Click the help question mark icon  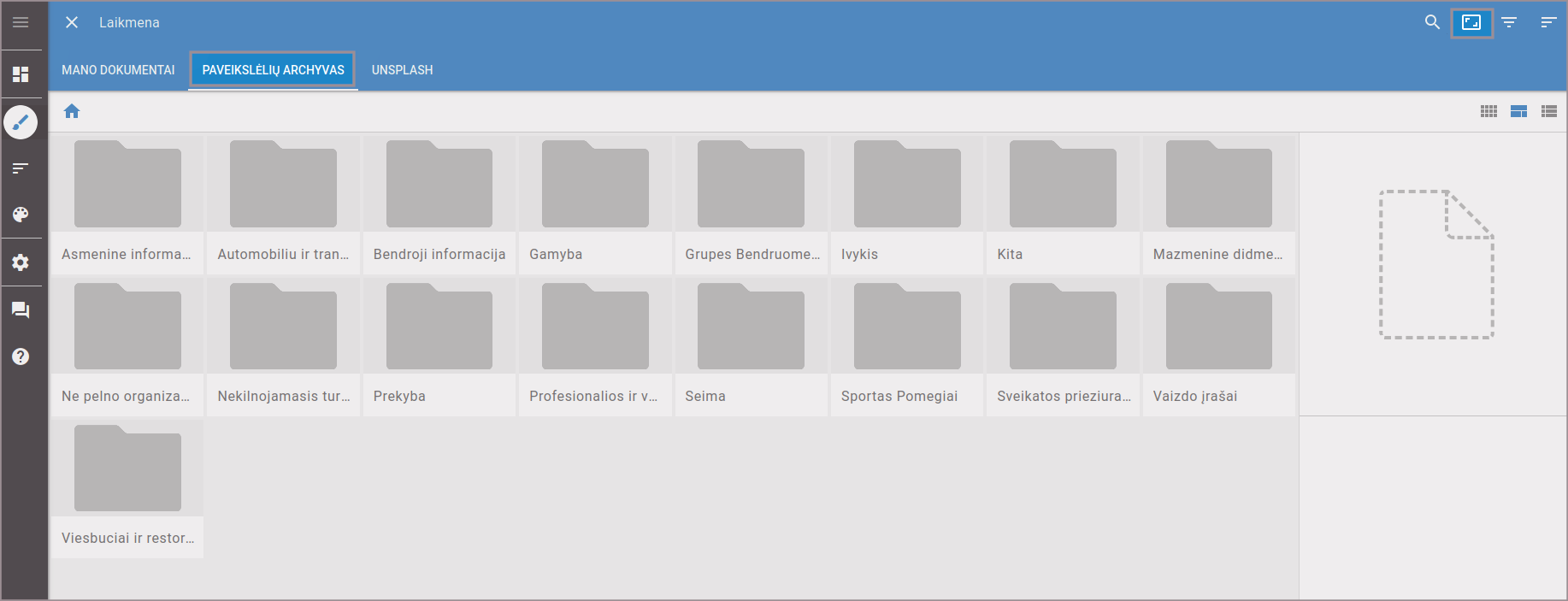click(21, 356)
